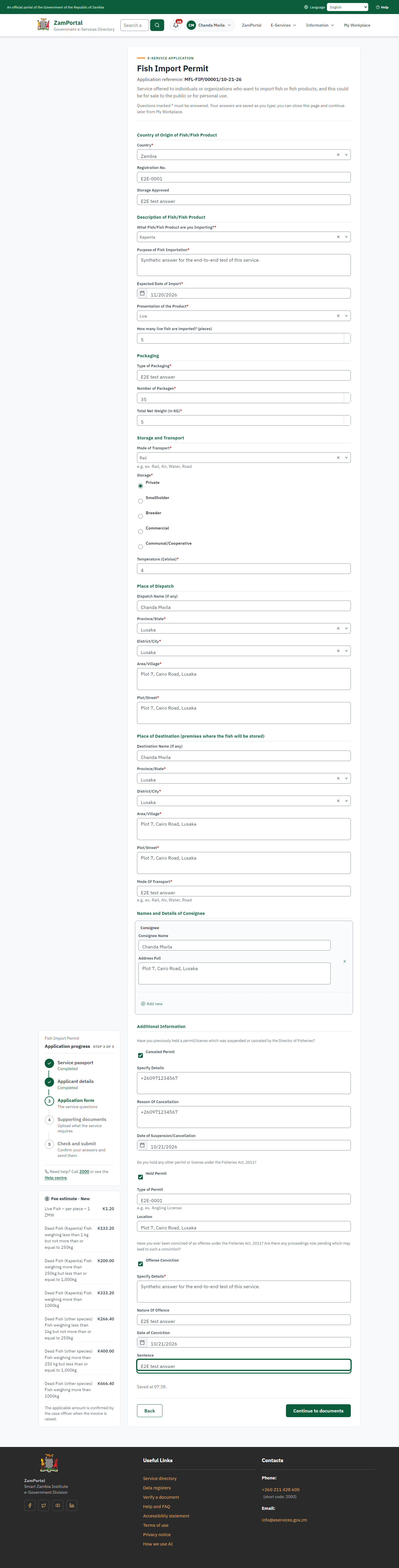Expand the E-Services menu

[x=283, y=25]
